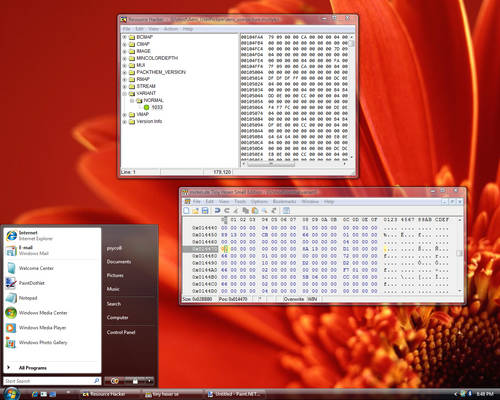Open Pictures link in Start menu

point(115,275)
